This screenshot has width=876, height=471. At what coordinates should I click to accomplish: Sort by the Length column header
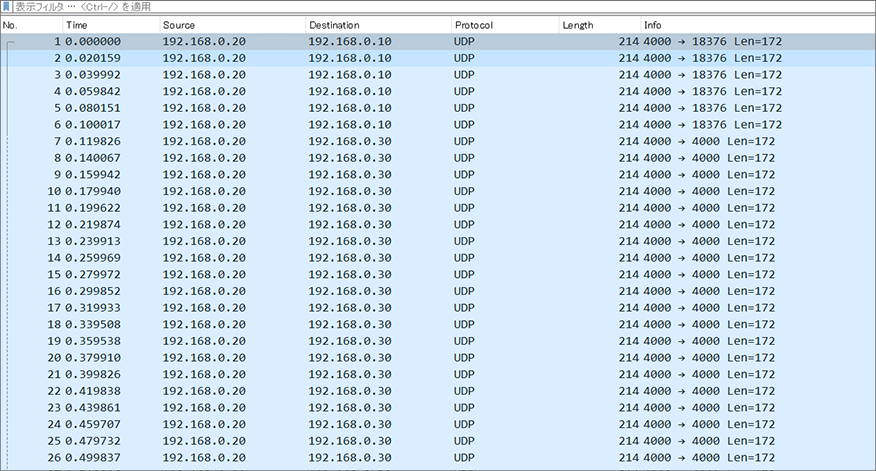pyautogui.click(x=600, y=25)
